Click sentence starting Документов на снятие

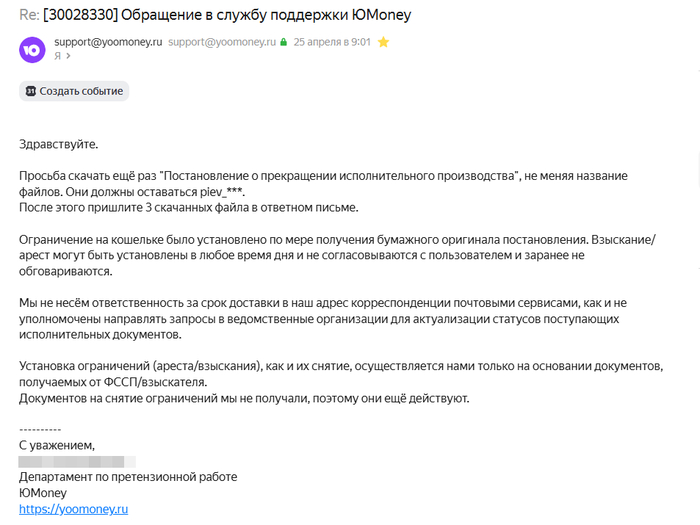(244, 399)
